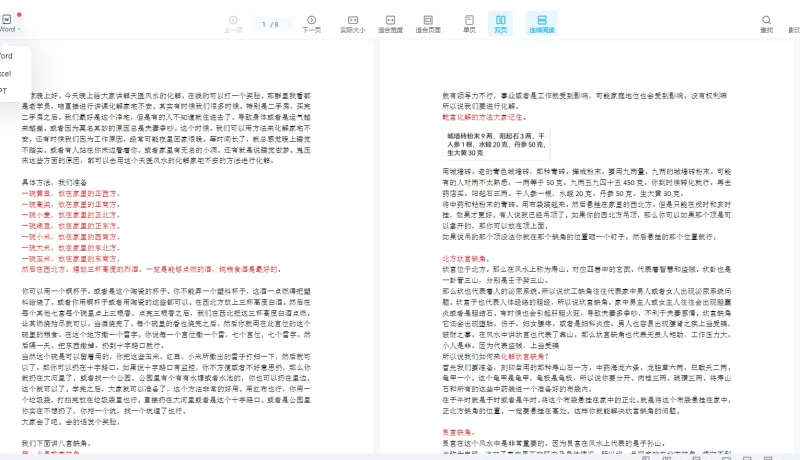The height and width of the screenshot is (460, 800).
Task: Choose Word from the convert menu
Action: [6, 56]
